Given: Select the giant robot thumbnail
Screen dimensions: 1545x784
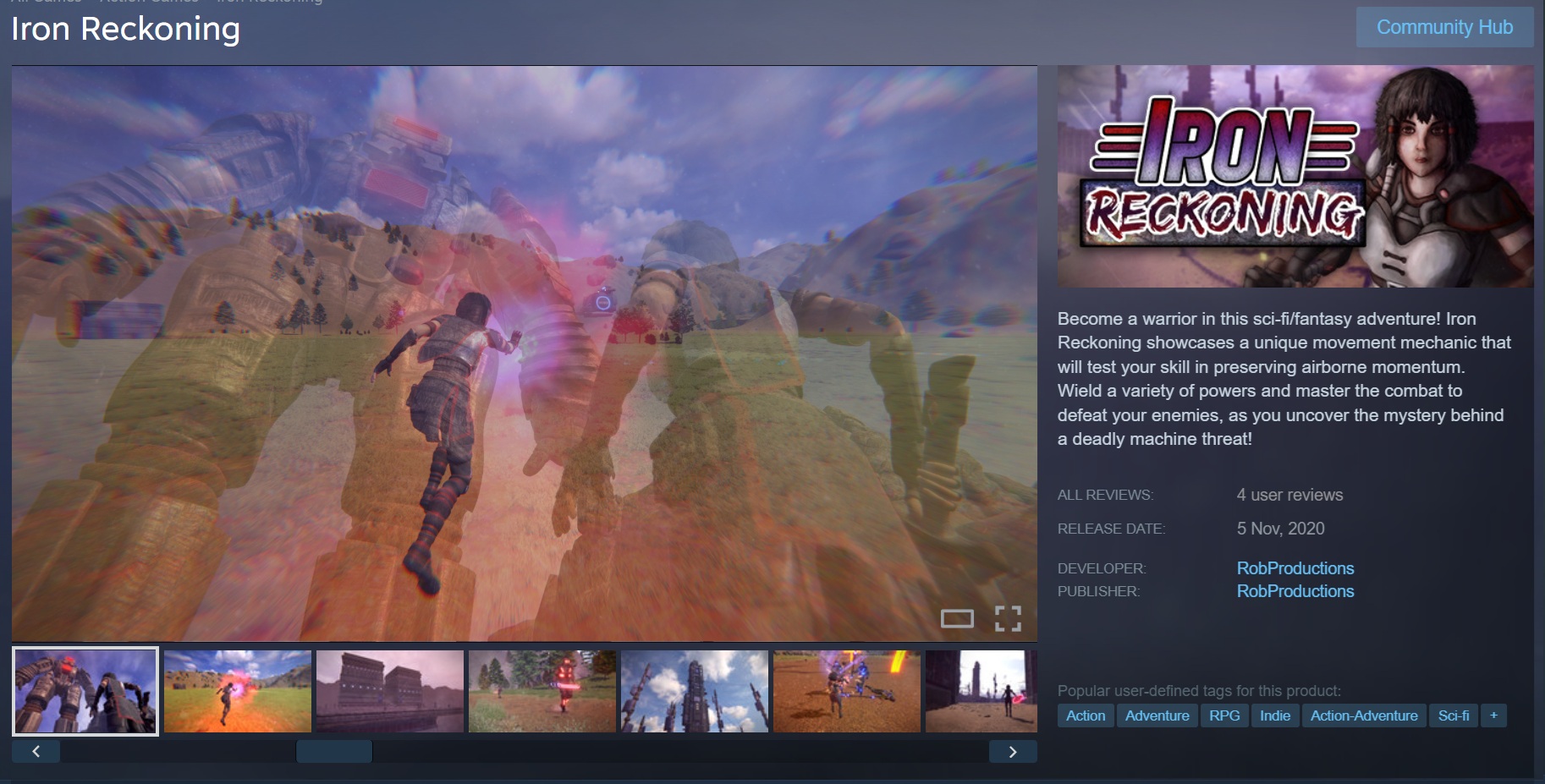Looking at the screenshot, I should [x=85, y=691].
